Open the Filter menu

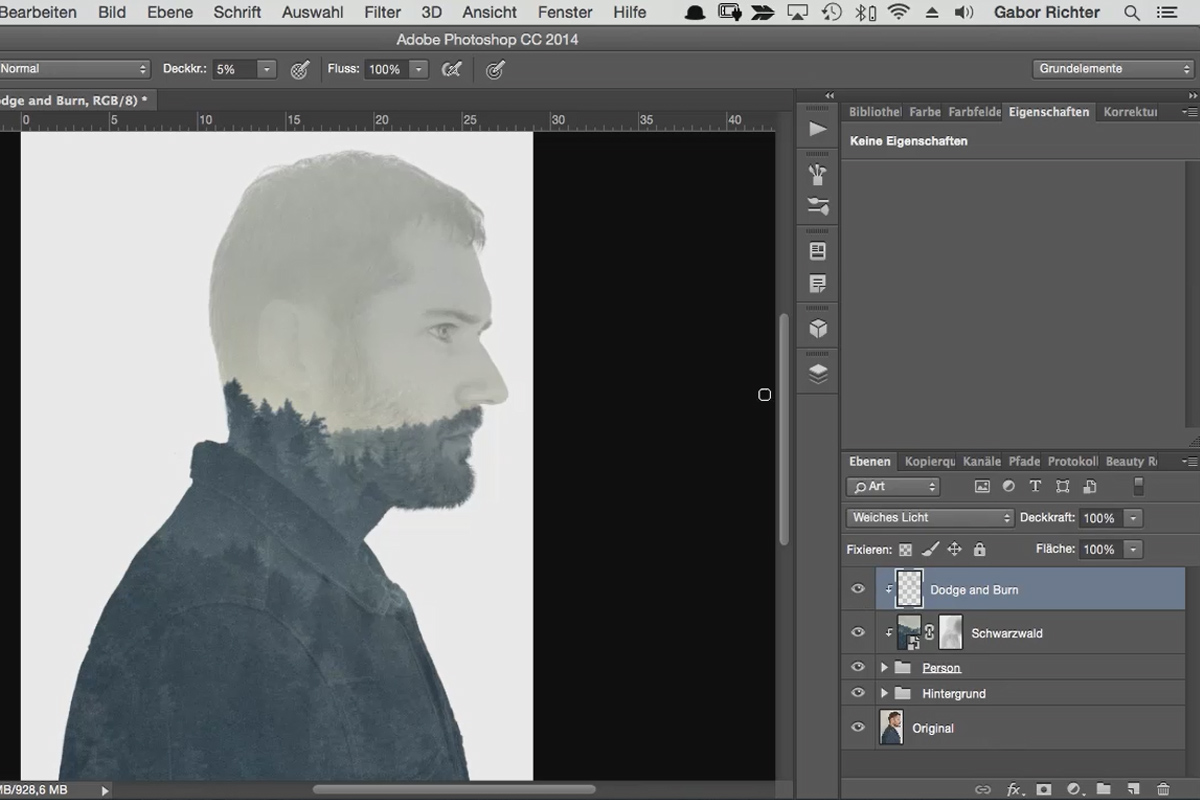pyautogui.click(x=383, y=12)
